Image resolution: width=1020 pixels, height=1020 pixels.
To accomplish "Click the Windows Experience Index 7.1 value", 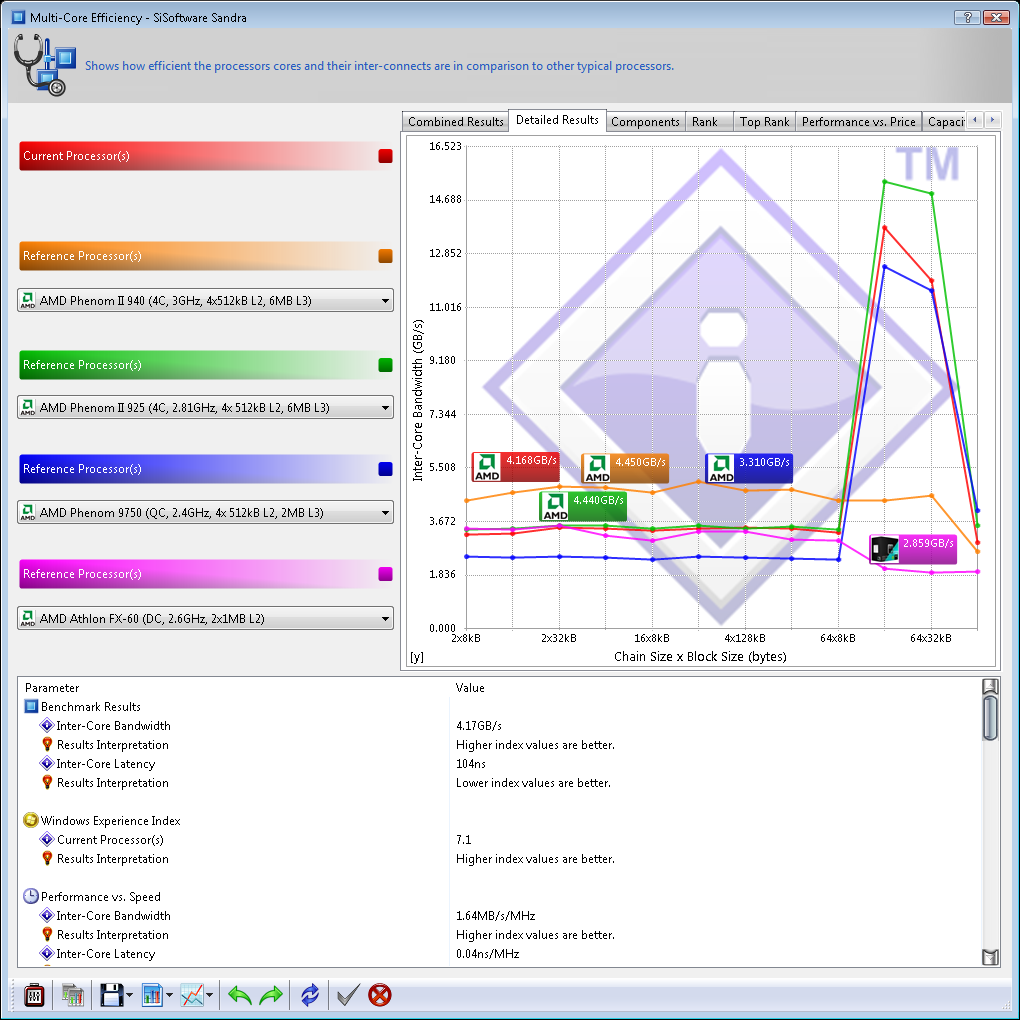I will pyautogui.click(x=464, y=840).
